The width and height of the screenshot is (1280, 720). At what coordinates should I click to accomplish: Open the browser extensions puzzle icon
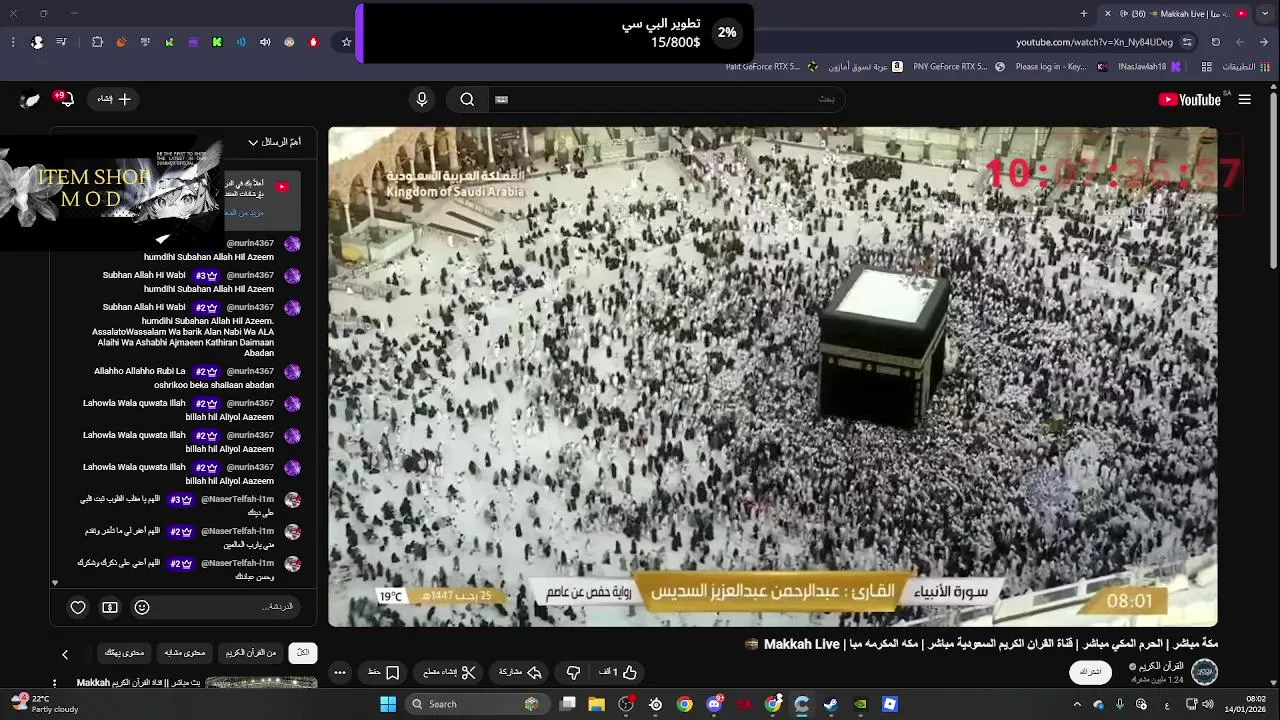[97, 42]
